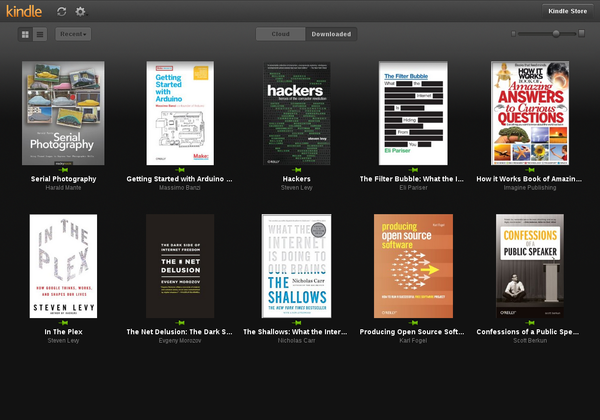Click the small cover size icon
Screen dimensions: 600x420
[514, 34]
